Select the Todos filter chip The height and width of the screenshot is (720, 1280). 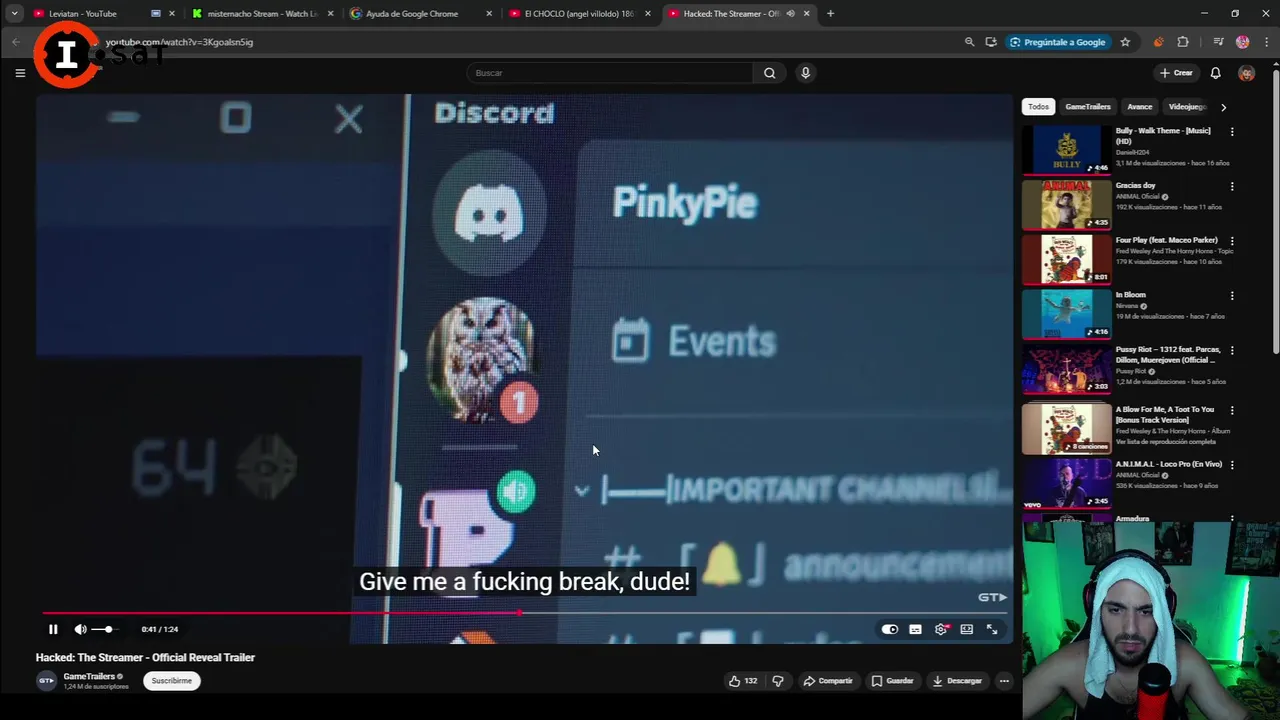coord(1039,106)
